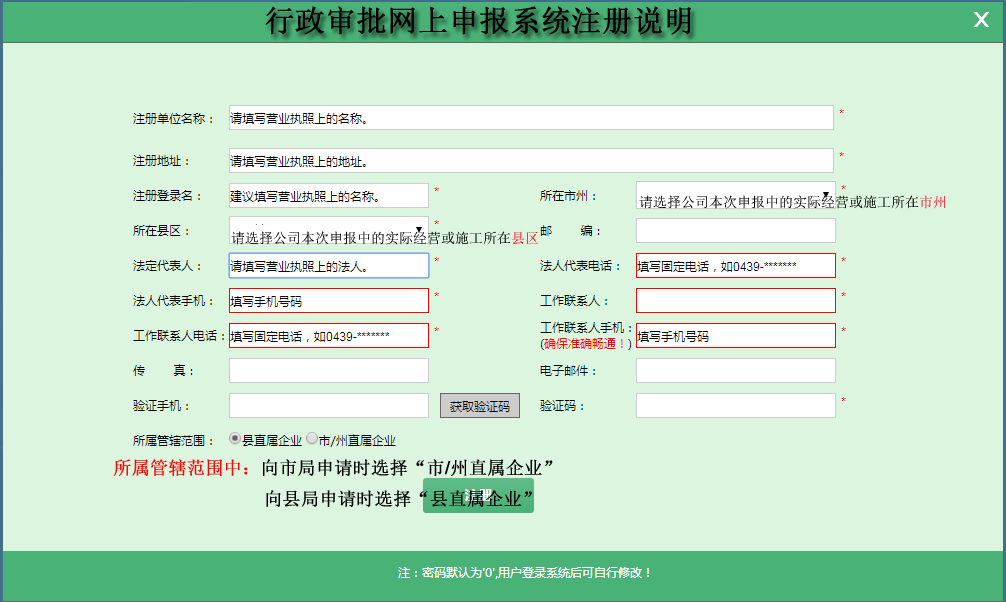The width and height of the screenshot is (1006, 602).
Task: Close the registration dialog with the X
Action: (981, 20)
